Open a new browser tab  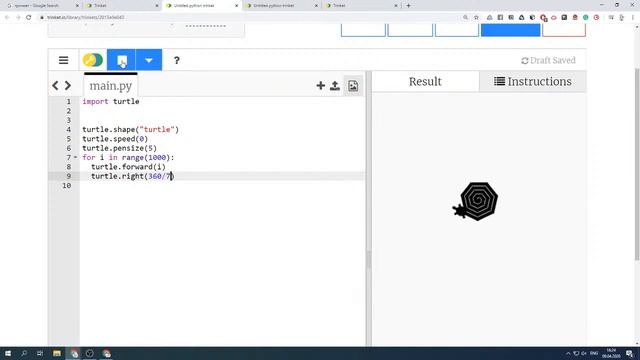tap(408, 6)
